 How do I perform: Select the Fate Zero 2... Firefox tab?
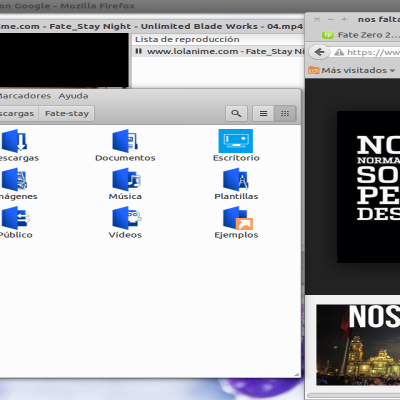(361, 35)
